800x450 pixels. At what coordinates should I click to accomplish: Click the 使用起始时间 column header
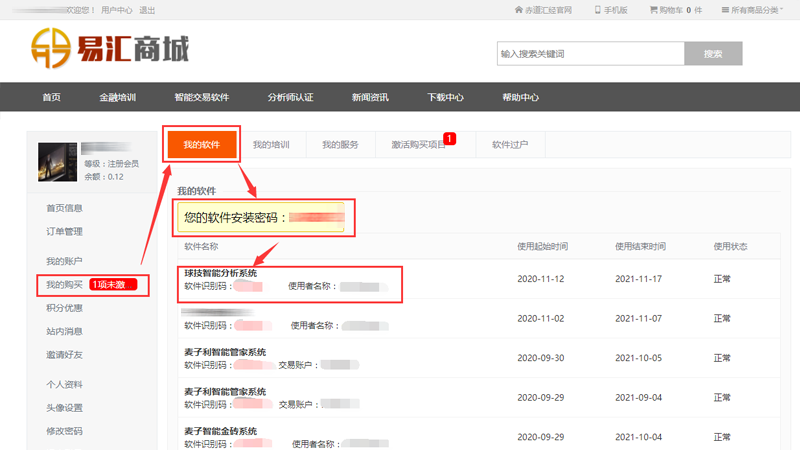pos(542,246)
